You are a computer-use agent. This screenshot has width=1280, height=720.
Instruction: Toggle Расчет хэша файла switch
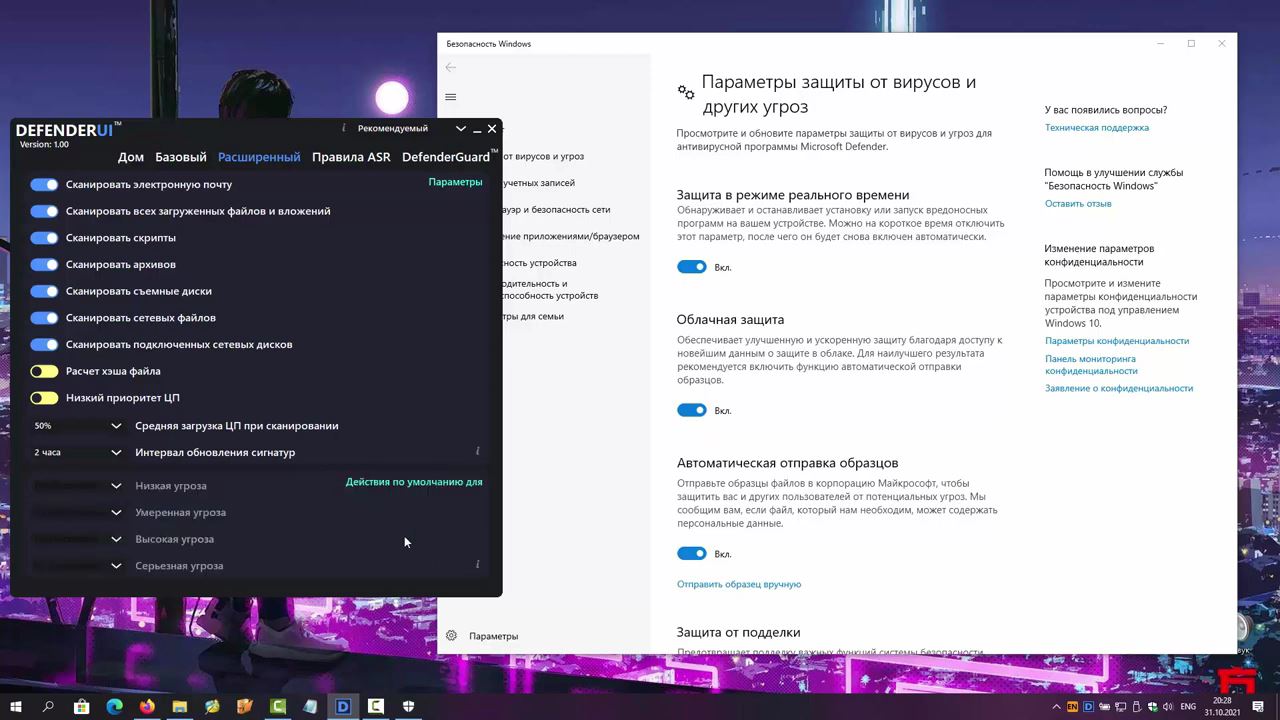click(x=44, y=371)
